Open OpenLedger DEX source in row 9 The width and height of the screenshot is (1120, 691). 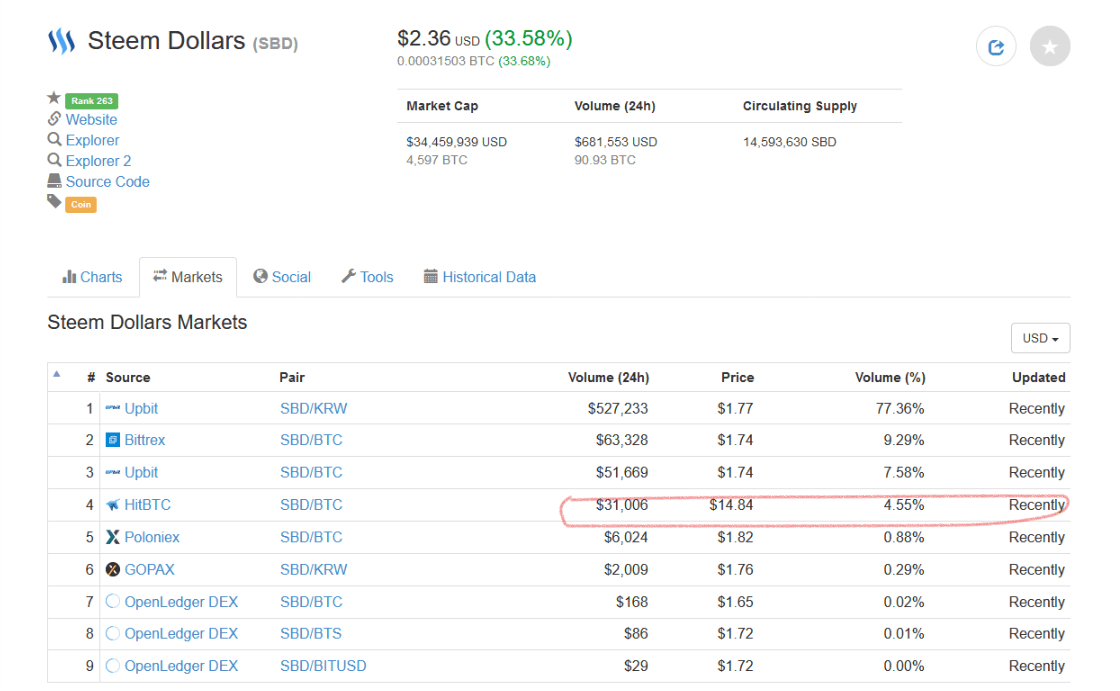[181, 666]
